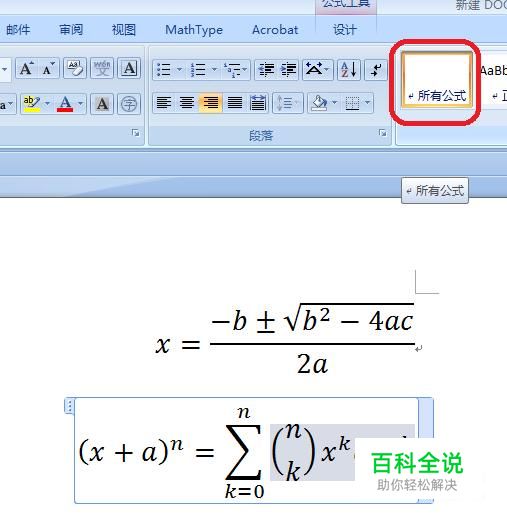The width and height of the screenshot is (507, 524).
Task: Apply multilevel list formatting
Action: tap(232, 70)
